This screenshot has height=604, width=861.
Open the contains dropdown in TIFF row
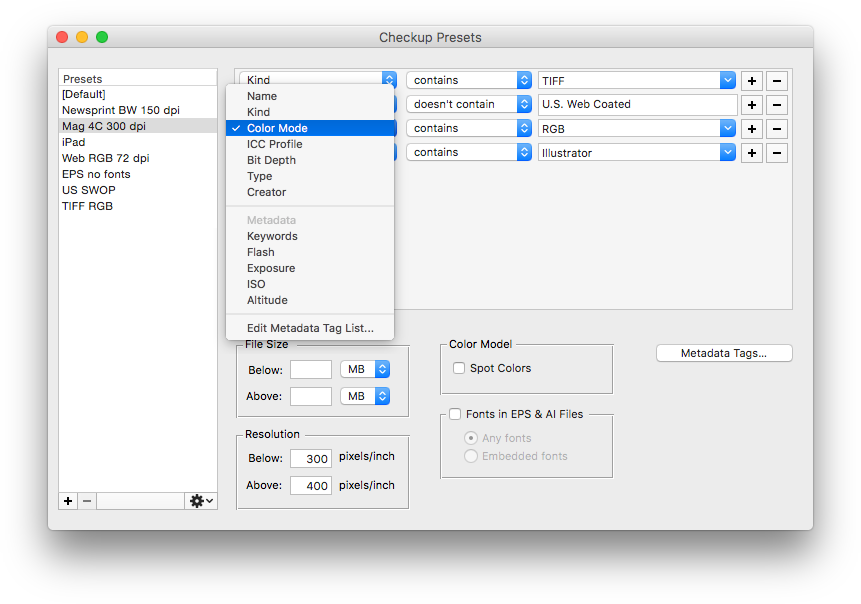point(469,80)
